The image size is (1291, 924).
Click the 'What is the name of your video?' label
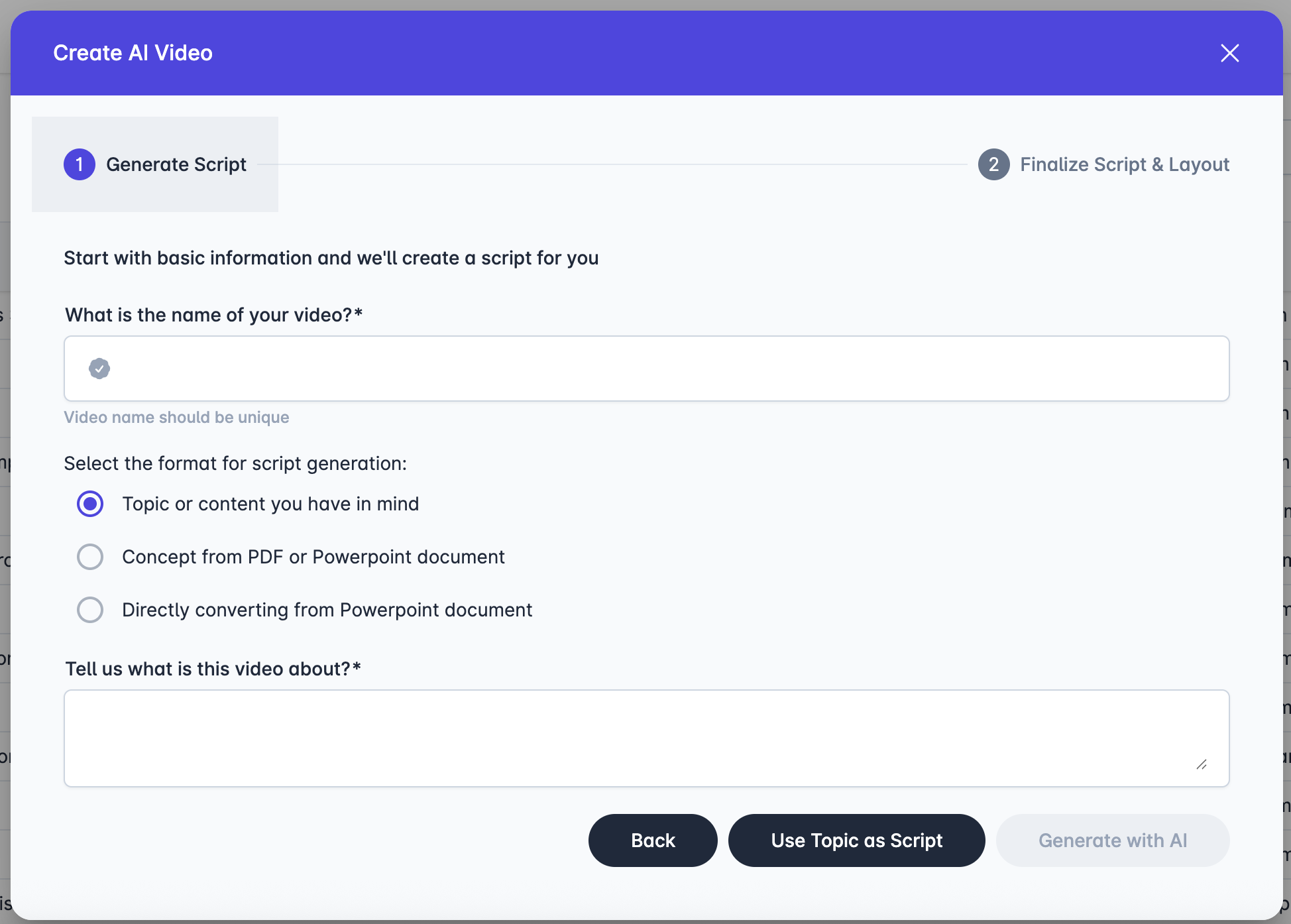tap(213, 315)
